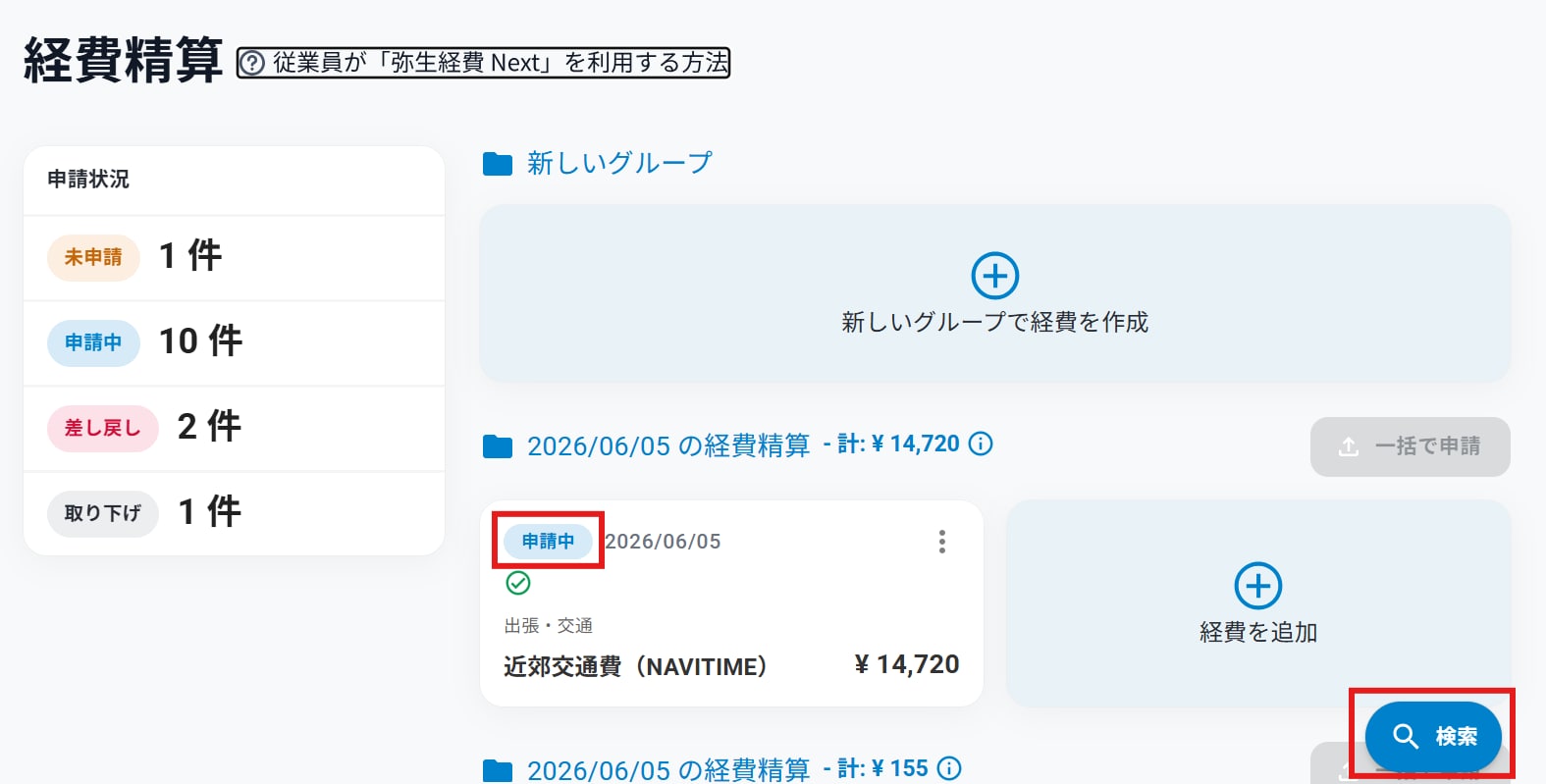Click the 申請状況 panel heading
This screenshot has height=784, width=1546.
point(88,180)
